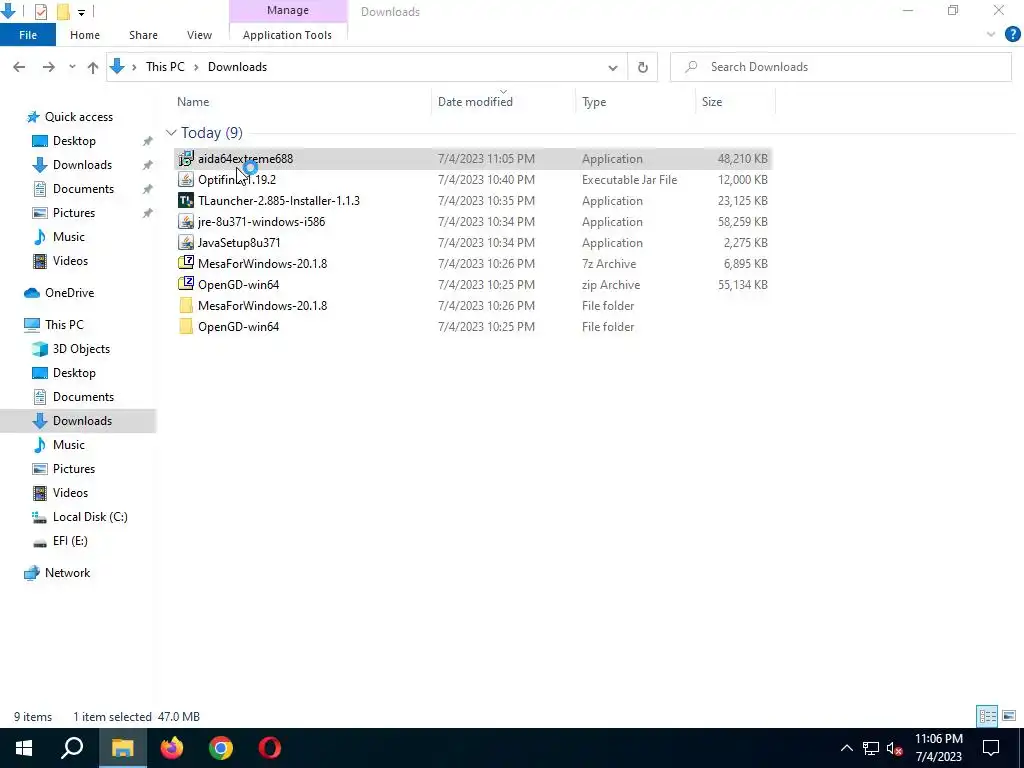The image size is (1024, 768).
Task: Select MesaForWindows-20.1.8 7z archive icon
Action: click(x=186, y=263)
